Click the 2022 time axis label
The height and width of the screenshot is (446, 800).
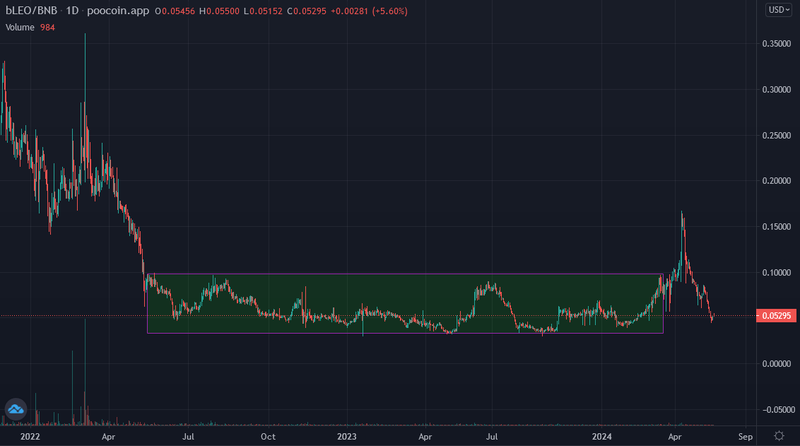[30, 436]
